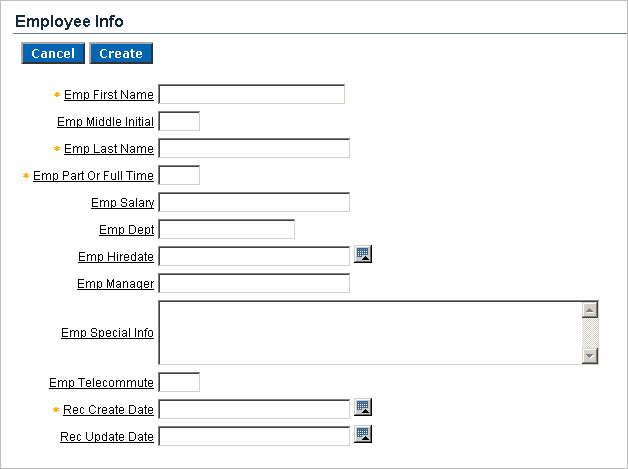The width and height of the screenshot is (628, 469).
Task: Click the Emp Manager text field
Action: pos(254,284)
